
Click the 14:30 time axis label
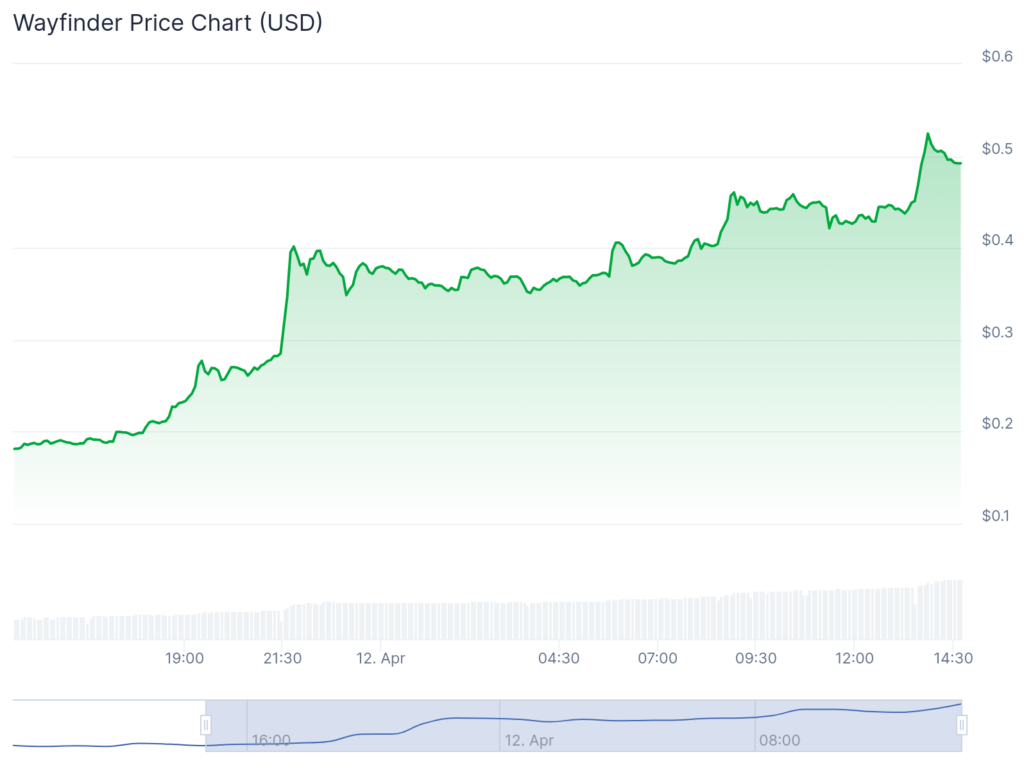pyautogui.click(x=954, y=658)
